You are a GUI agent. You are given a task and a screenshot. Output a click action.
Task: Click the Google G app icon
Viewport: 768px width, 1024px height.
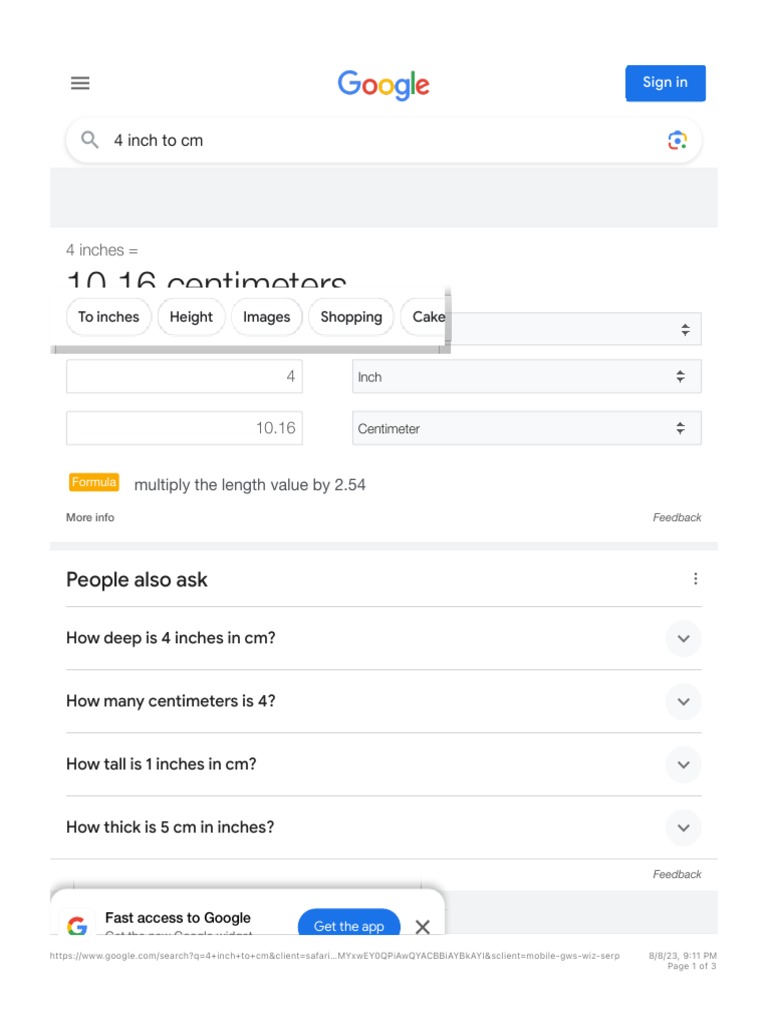(77, 925)
